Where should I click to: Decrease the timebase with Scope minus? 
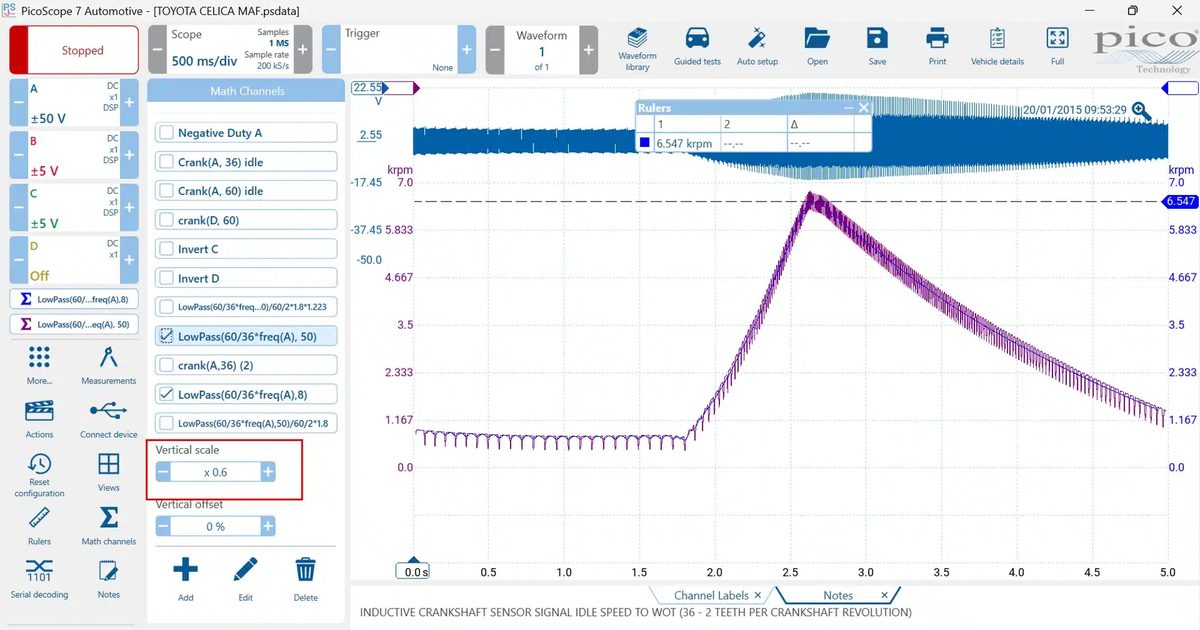(x=157, y=49)
